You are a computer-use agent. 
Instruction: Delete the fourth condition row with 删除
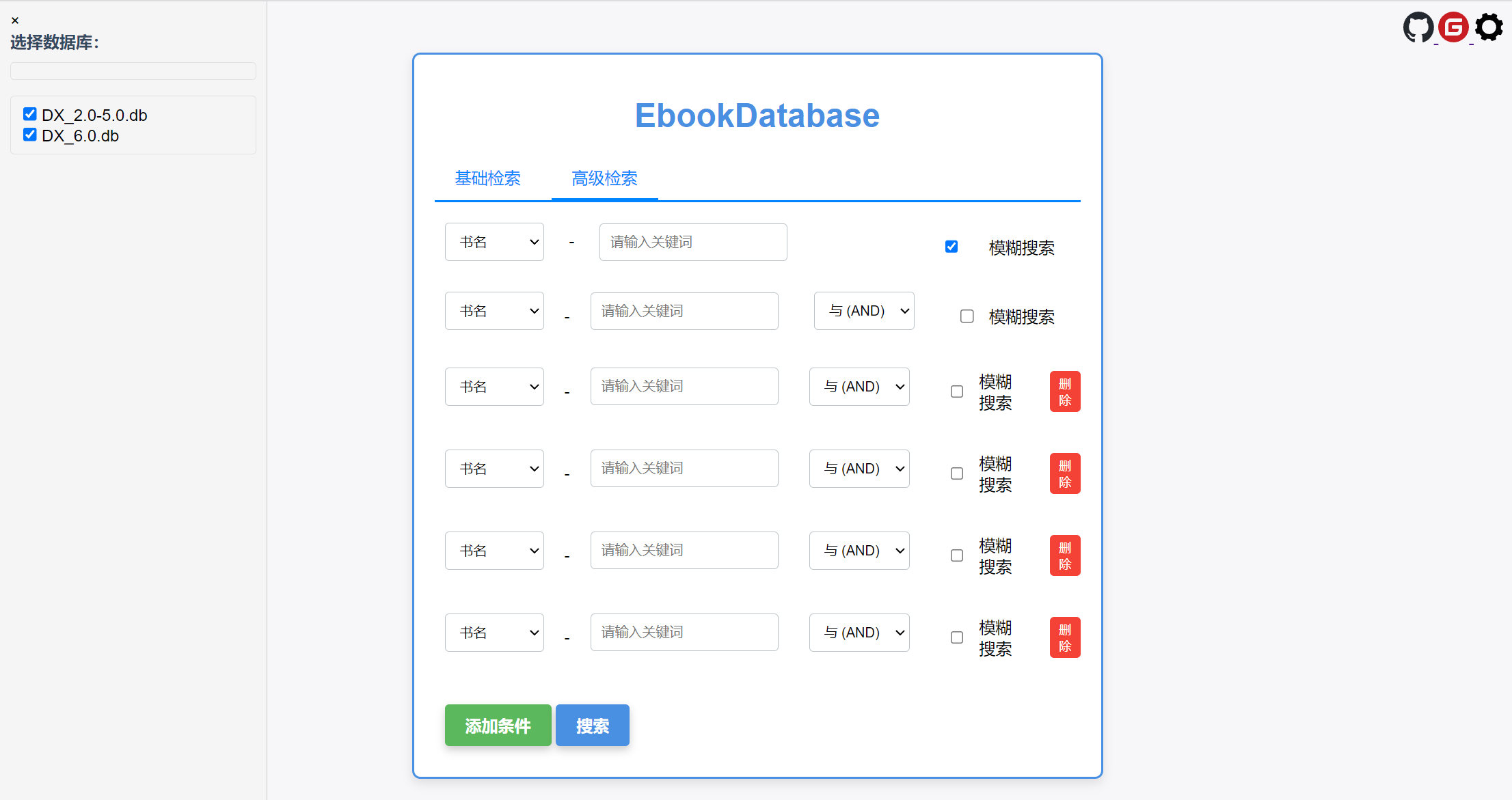click(x=1065, y=473)
